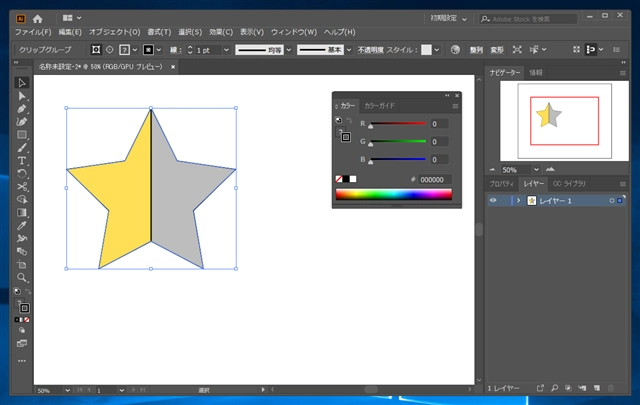Image resolution: width=640 pixels, height=405 pixels.
Task: Select the Pen tool
Action: click(22, 109)
